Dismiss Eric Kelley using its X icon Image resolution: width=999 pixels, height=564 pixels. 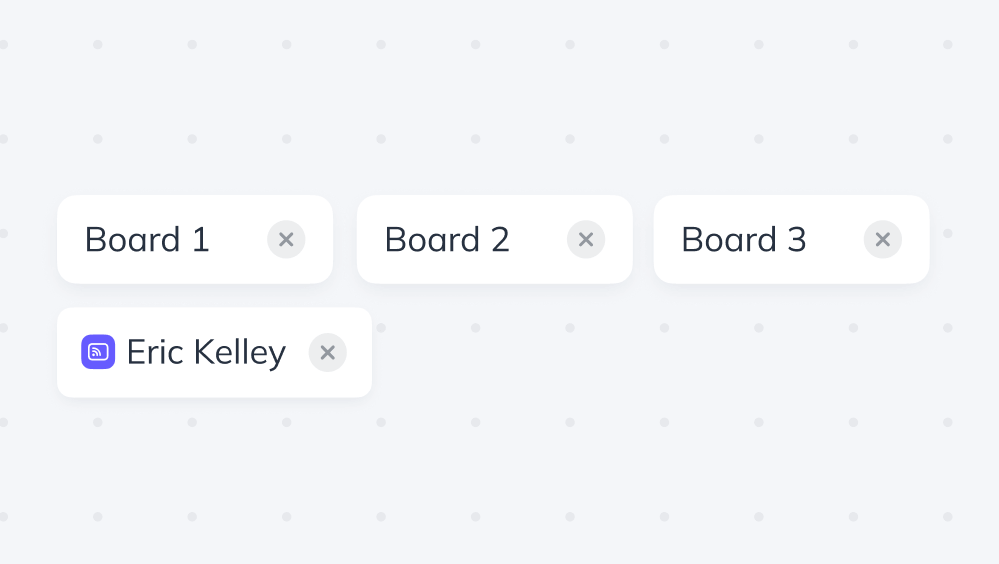328,353
